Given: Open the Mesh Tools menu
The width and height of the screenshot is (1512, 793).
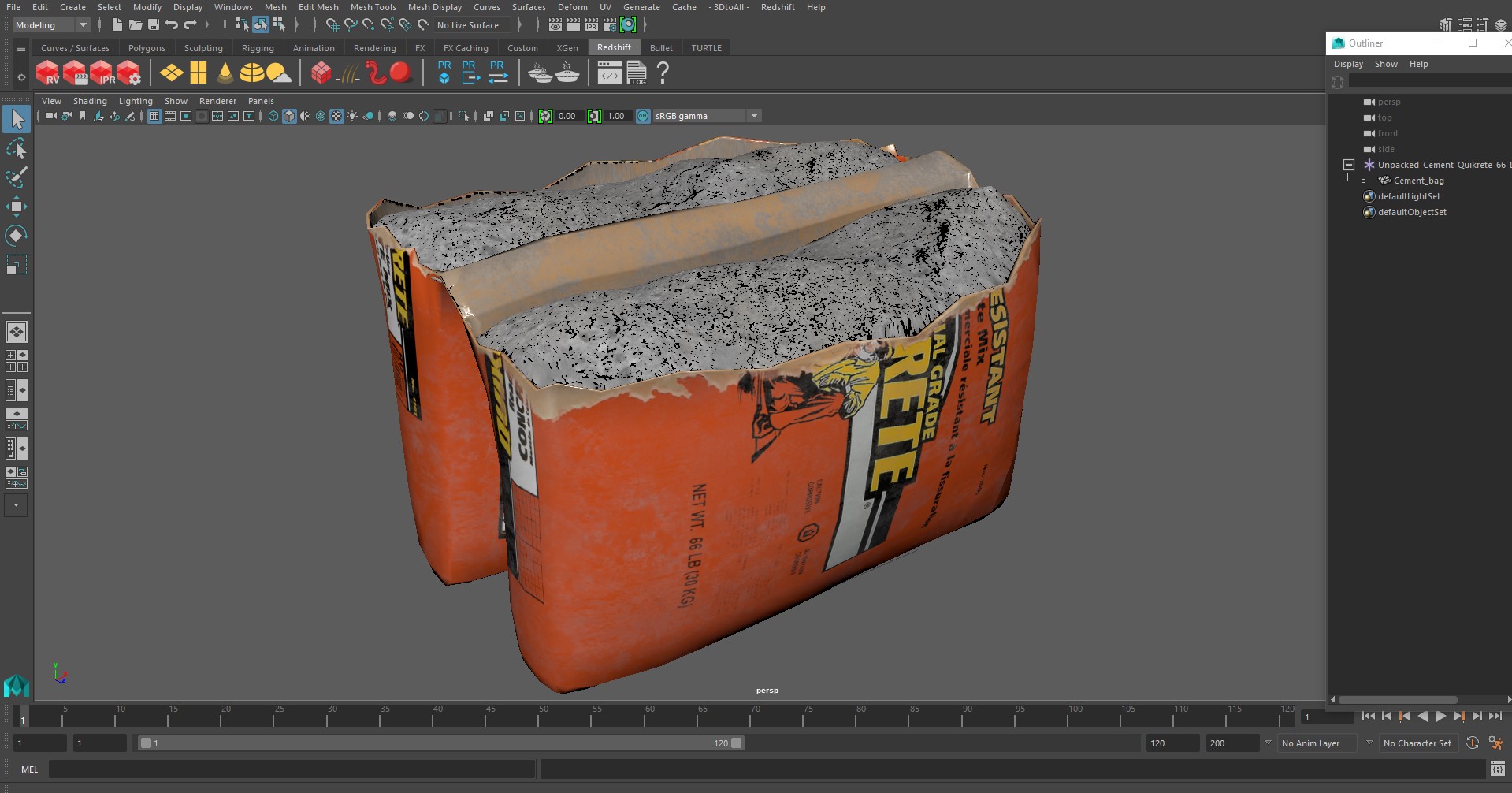Looking at the screenshot, I should [x=373, y=7].
